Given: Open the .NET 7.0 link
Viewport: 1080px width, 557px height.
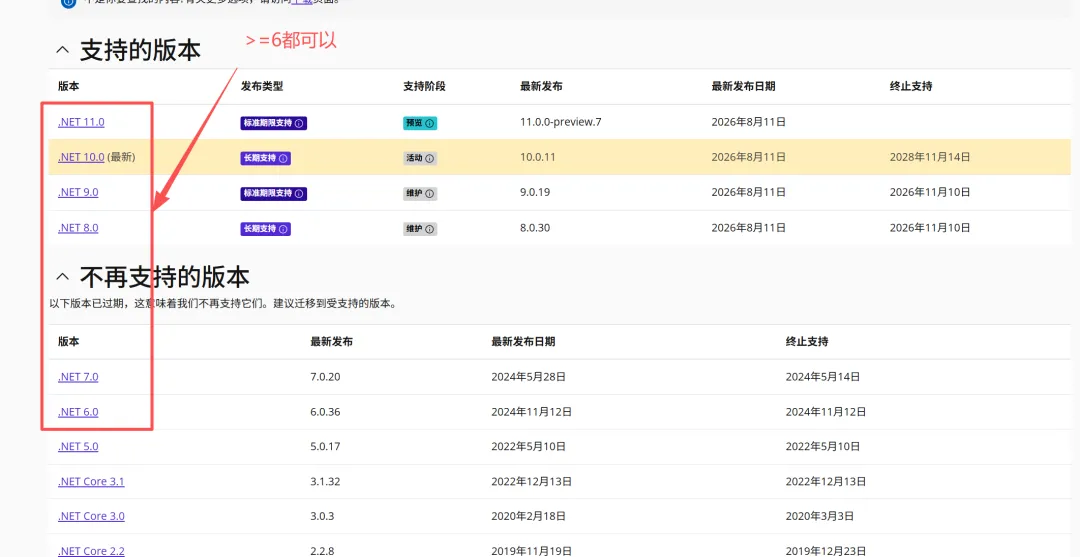Looking at the screenshot, I should 78,377.
